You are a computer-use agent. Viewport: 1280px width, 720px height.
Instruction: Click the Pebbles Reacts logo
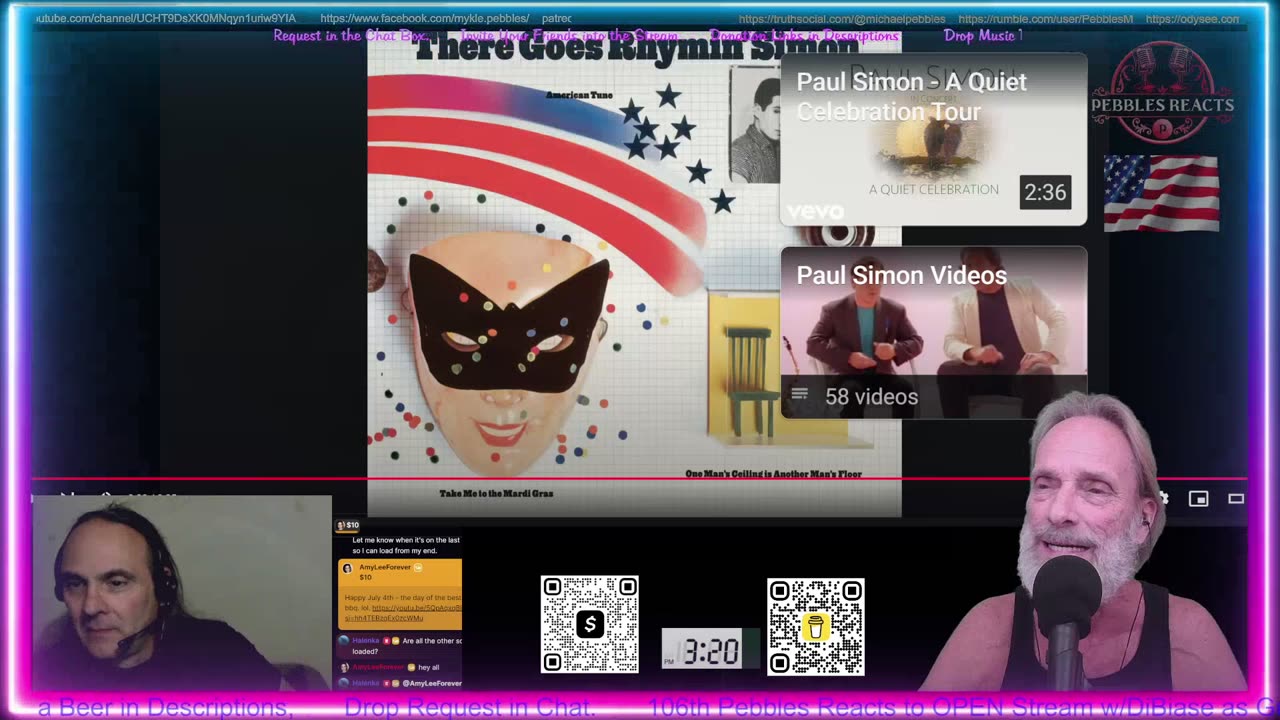1162,92
